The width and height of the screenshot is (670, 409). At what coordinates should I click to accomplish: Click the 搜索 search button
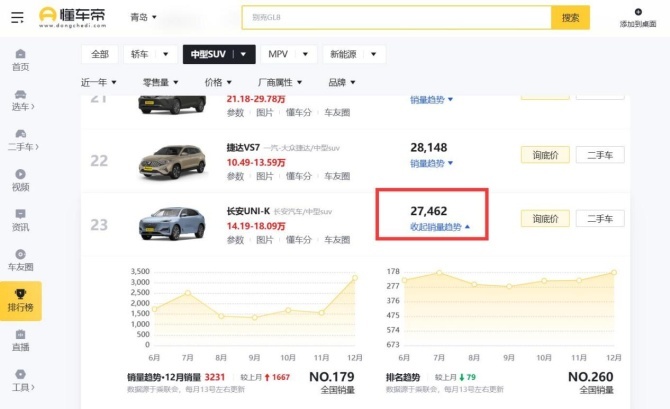[570, 18]
